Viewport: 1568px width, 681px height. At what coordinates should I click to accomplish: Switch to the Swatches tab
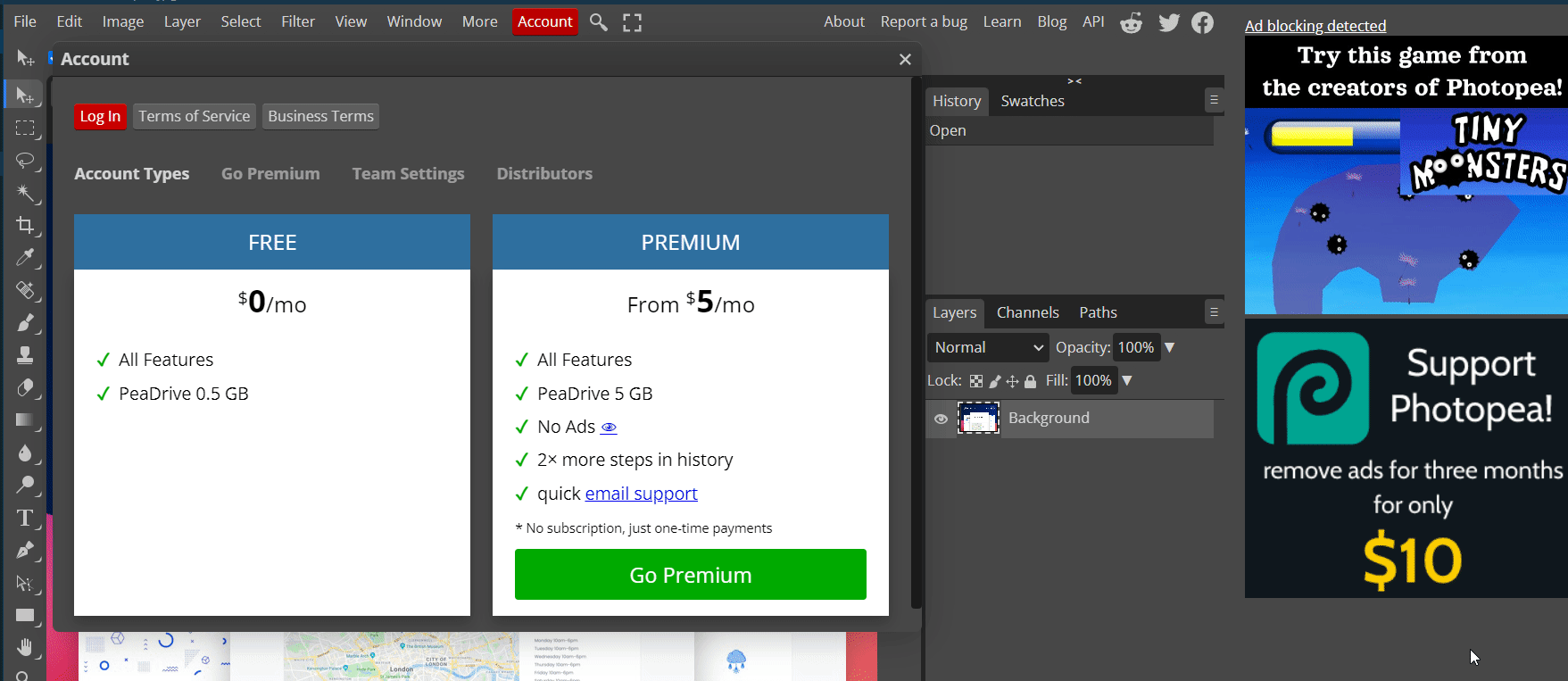(1033, 101)
